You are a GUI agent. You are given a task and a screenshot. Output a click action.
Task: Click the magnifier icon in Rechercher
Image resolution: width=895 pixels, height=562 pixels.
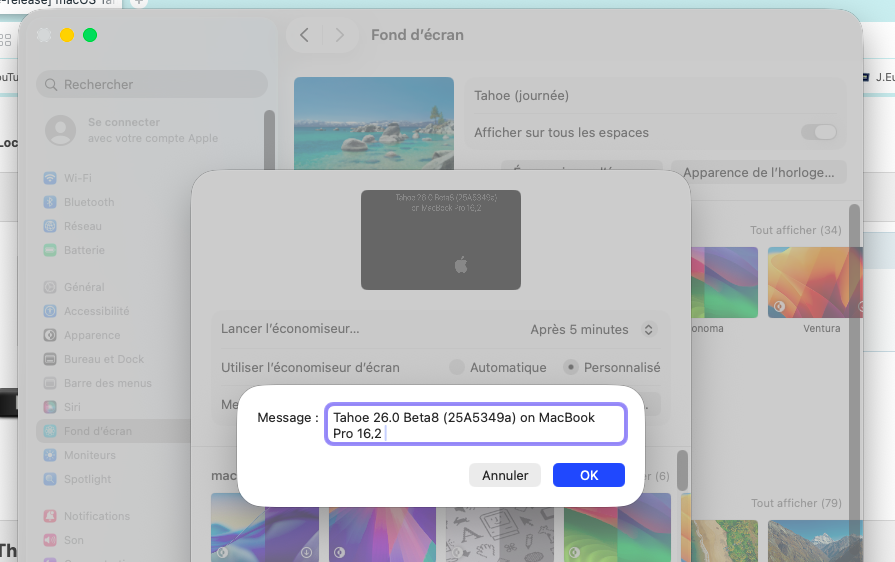(x=51, y=84)
